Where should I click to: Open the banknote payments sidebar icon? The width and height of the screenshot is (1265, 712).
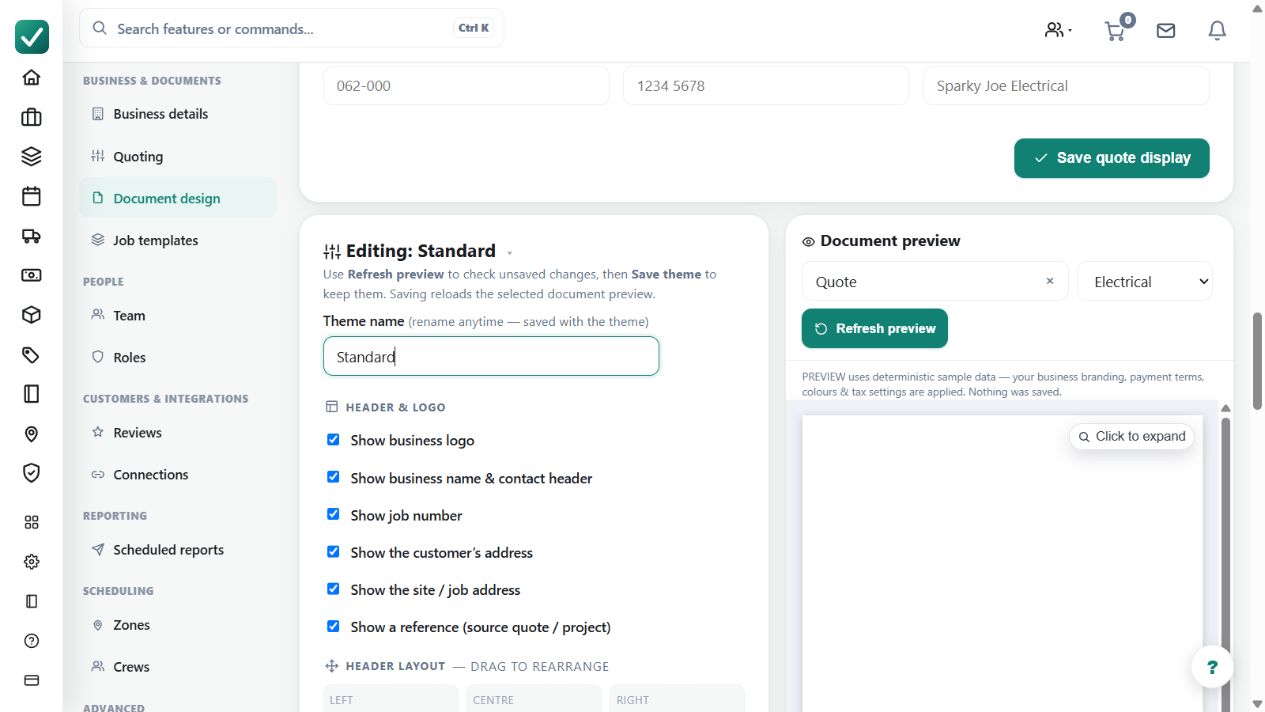(x=31, y=275)
